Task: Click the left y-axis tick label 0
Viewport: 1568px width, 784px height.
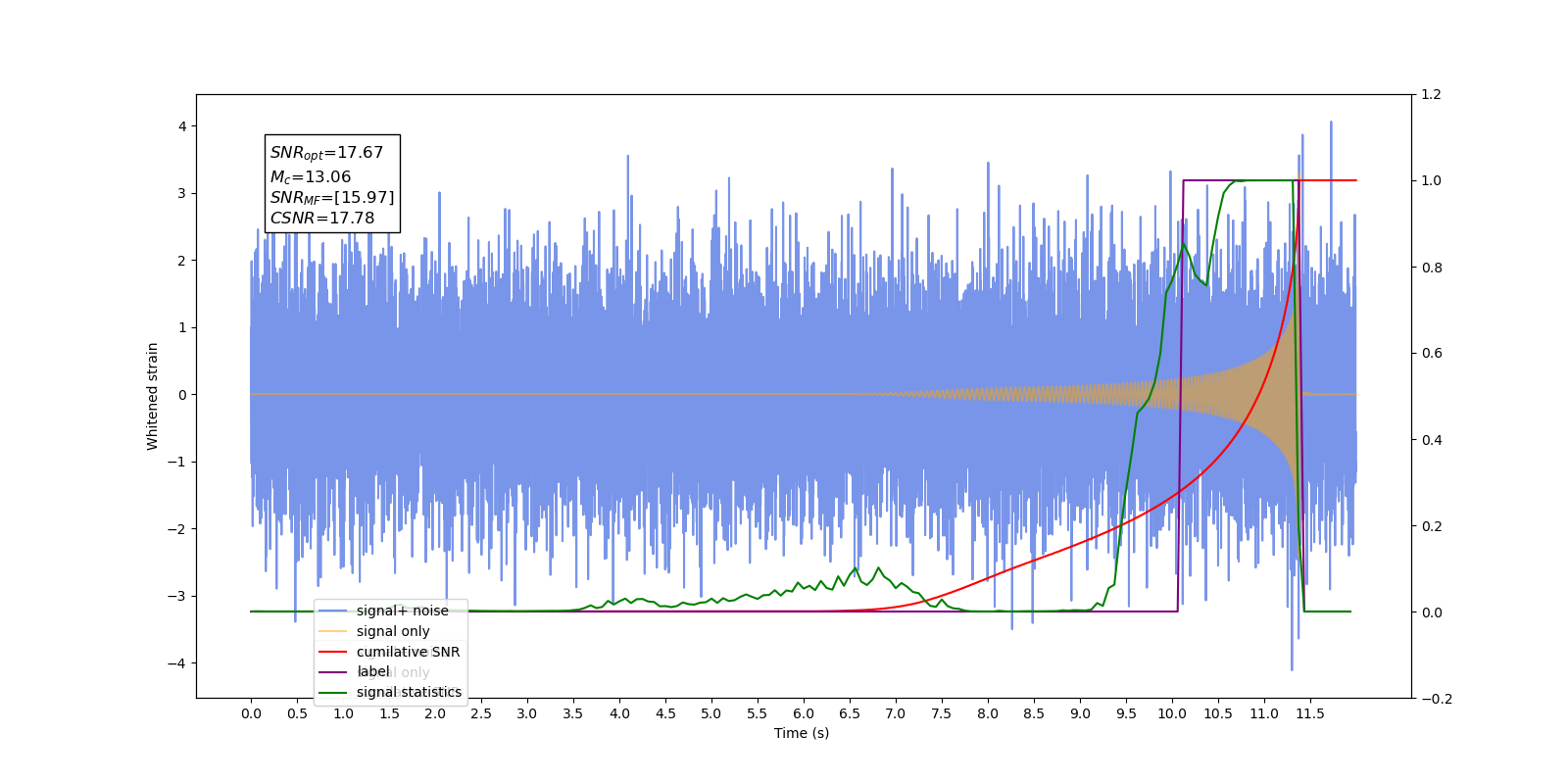Action: (181, 395)
